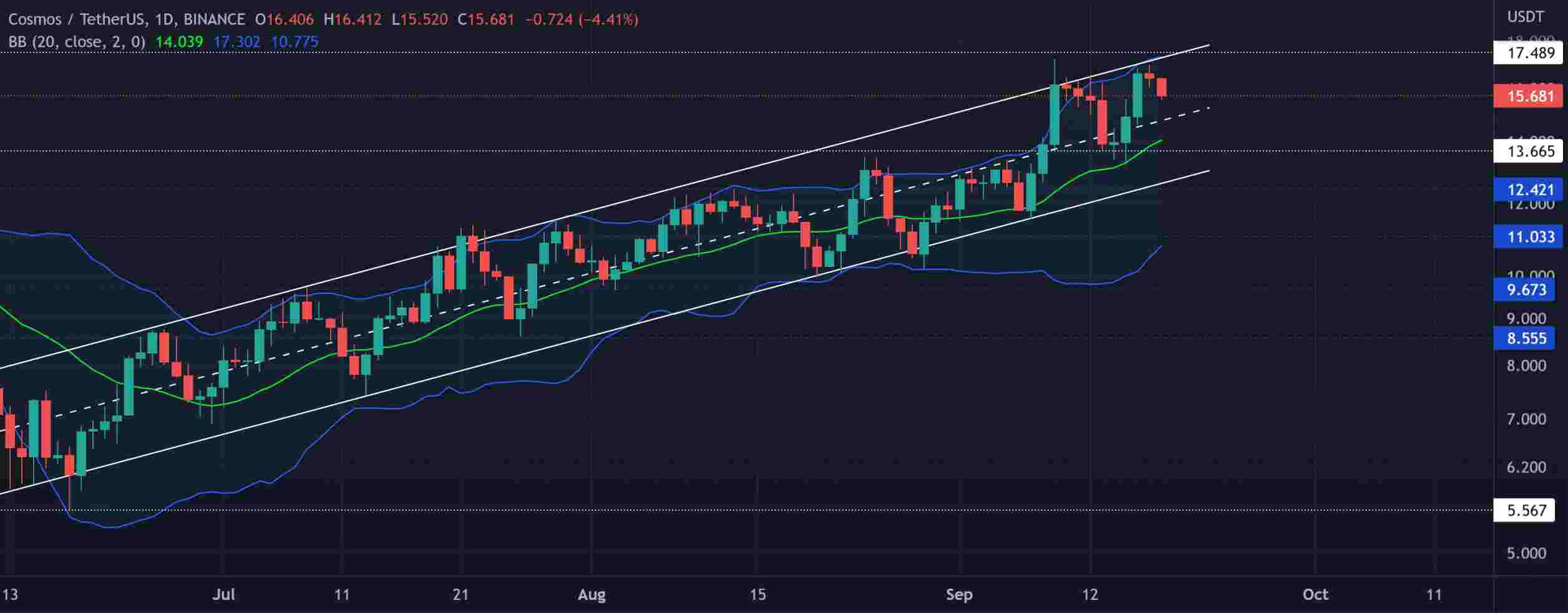Open the BB (20, close, 2, 0) indicator legend

tap(77, 42)
